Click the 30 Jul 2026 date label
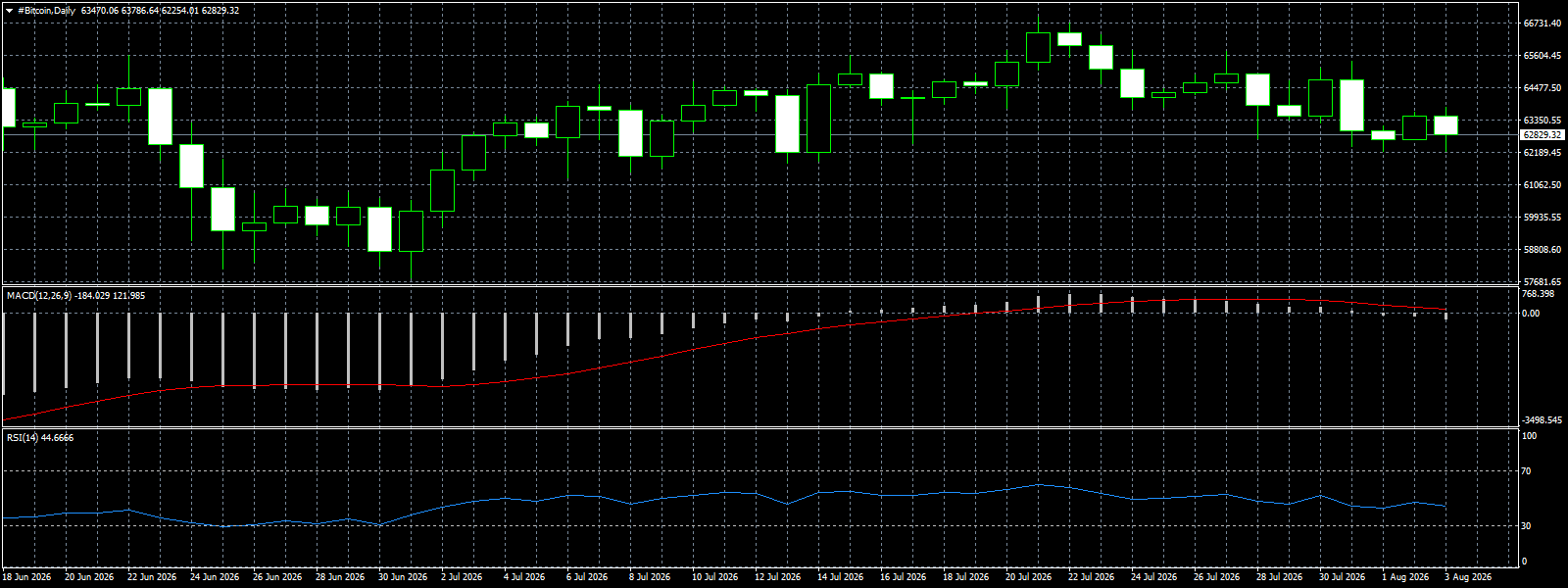 [1344, 577]
